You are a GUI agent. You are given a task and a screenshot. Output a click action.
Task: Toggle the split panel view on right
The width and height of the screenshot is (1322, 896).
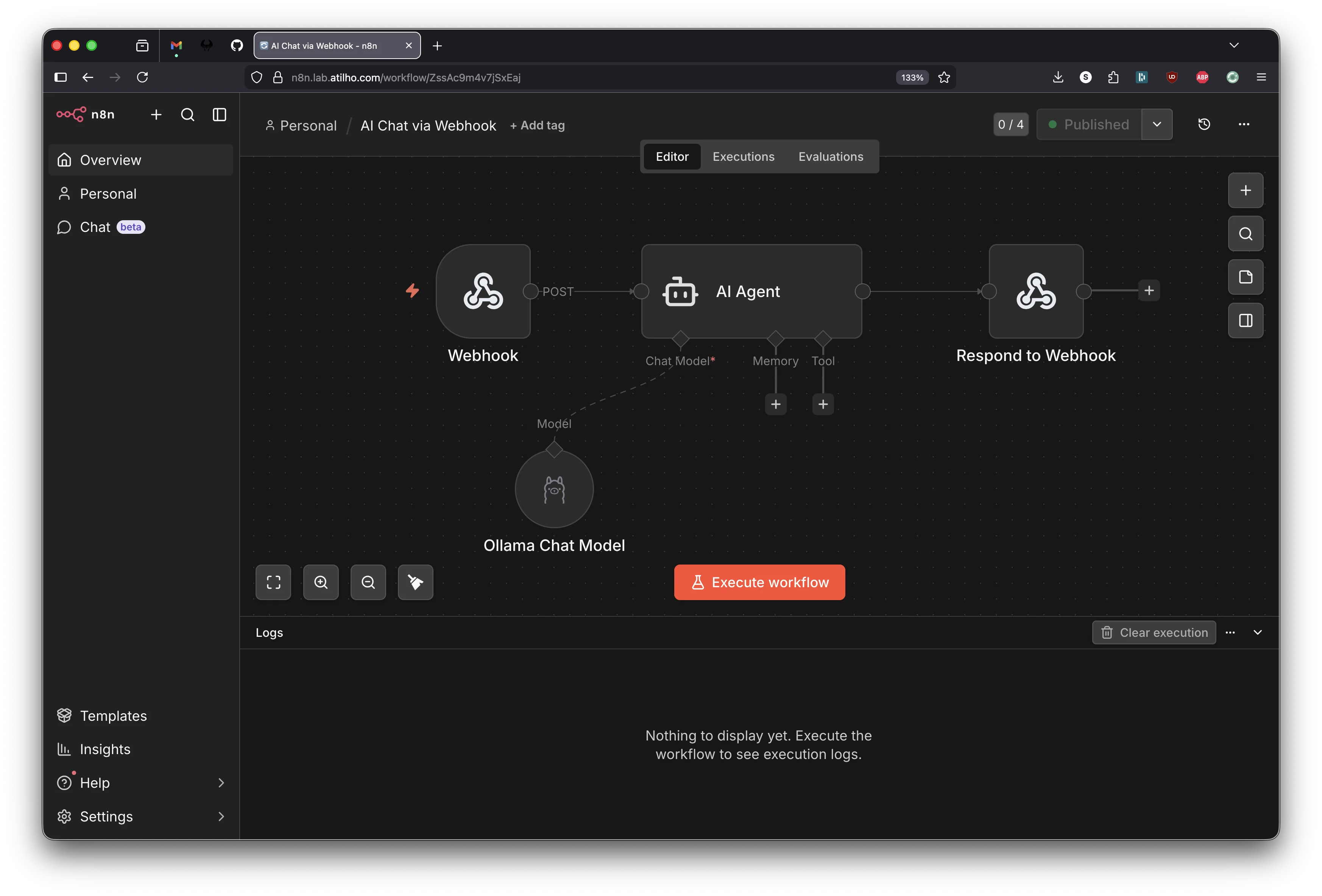(1245, 320)
